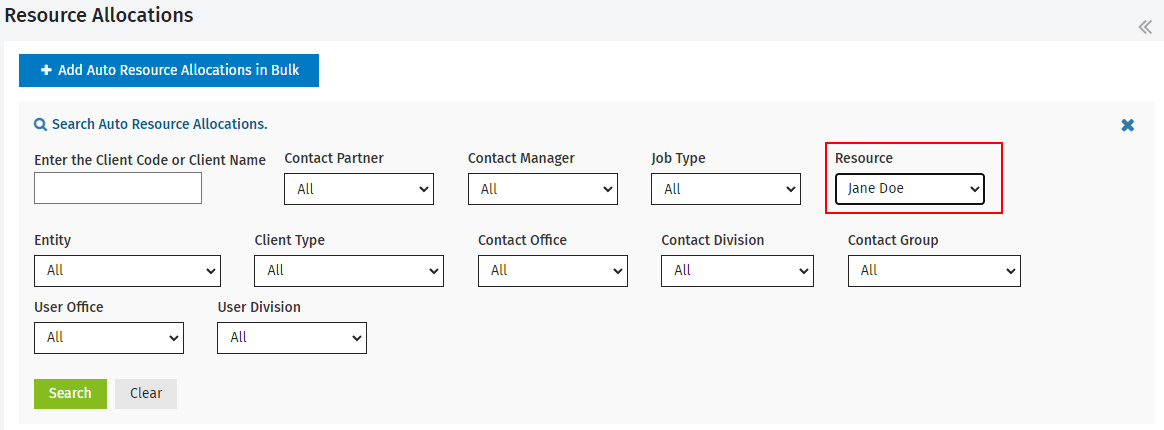Open the Client Type dropdown
This screenshot has width=1164, height=430.
[x=349, y=271]
